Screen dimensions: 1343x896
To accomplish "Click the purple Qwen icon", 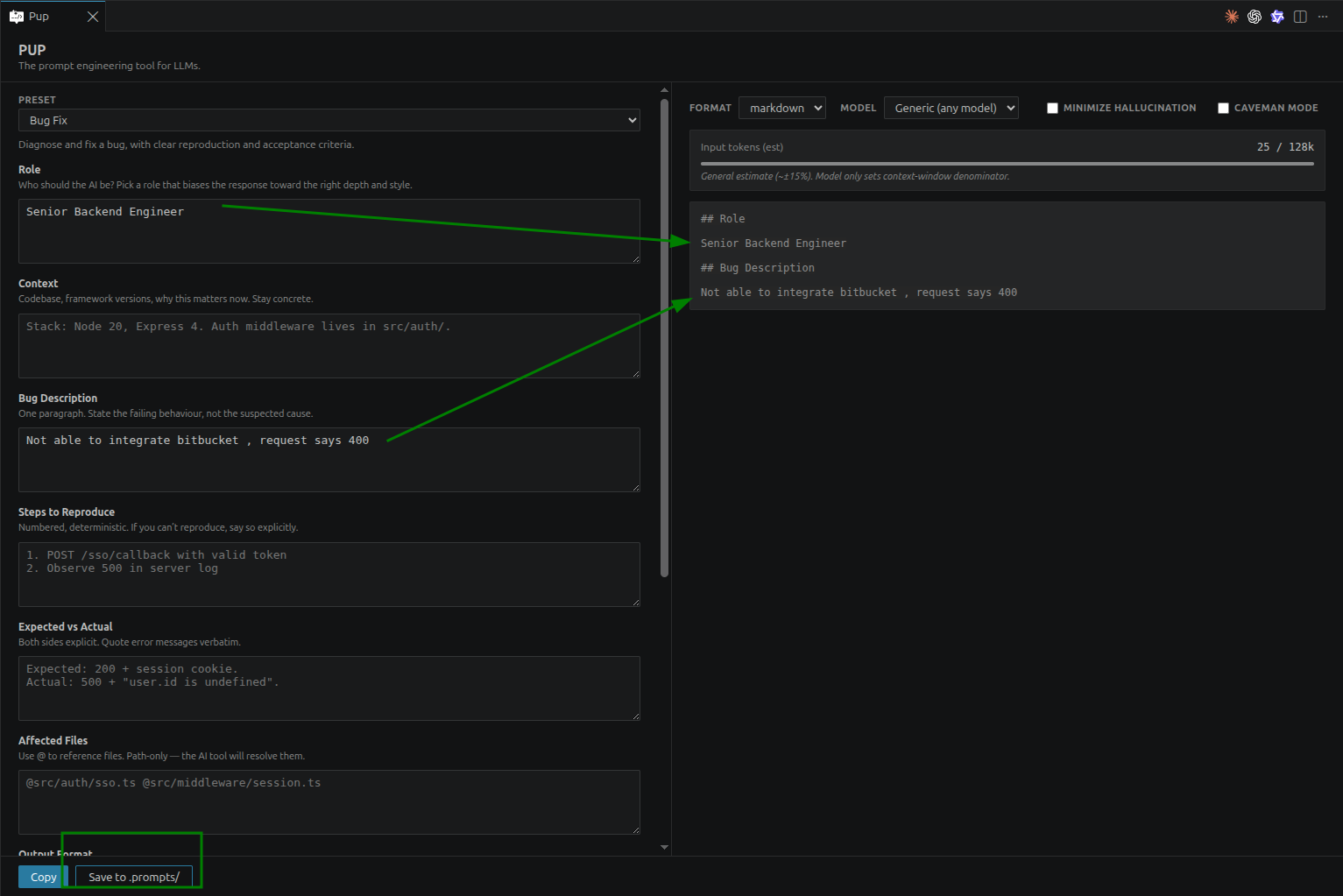I will (x=1277, y=17).
